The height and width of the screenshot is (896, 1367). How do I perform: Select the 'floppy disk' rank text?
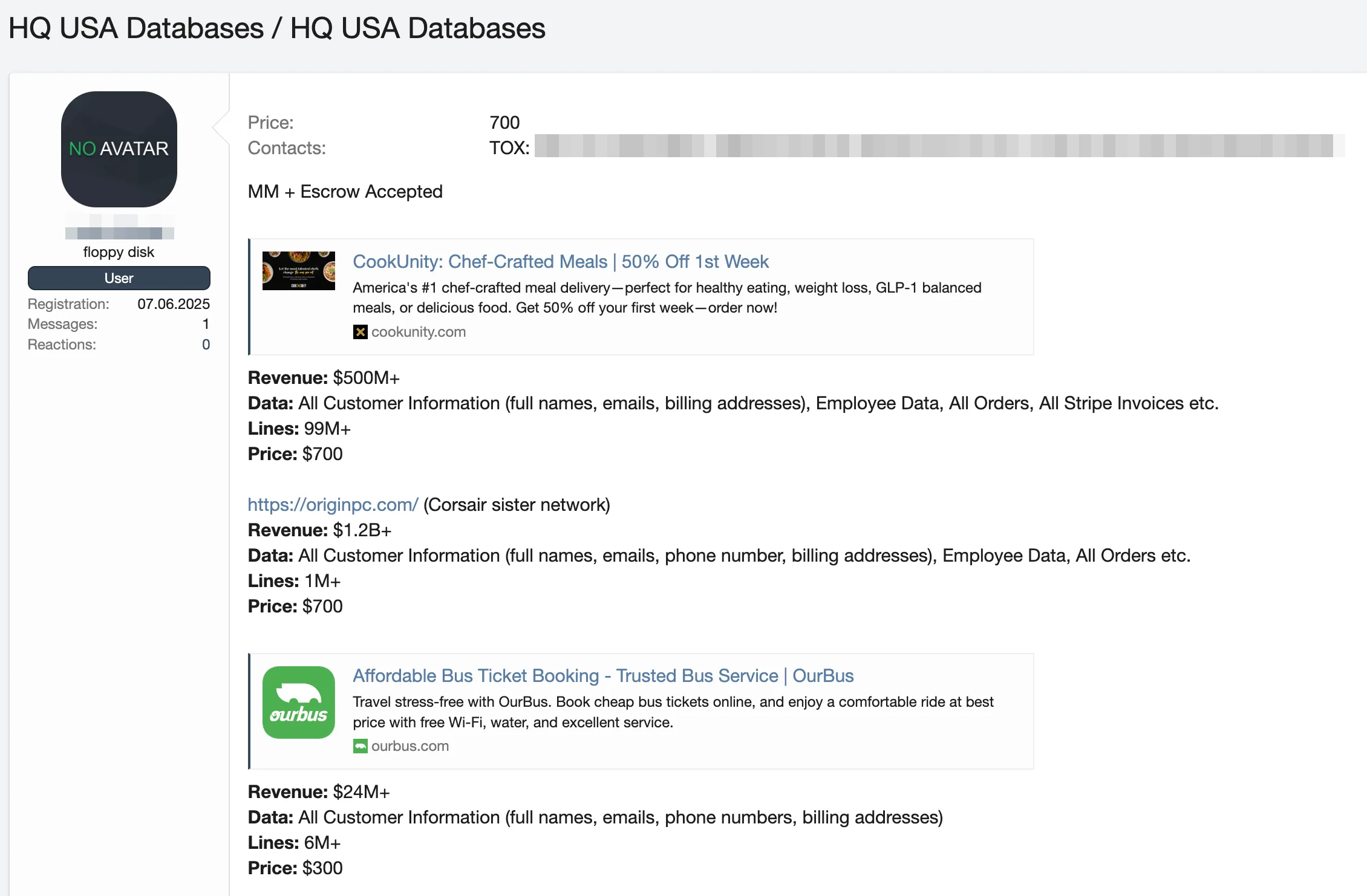click(x=119, y=252)
